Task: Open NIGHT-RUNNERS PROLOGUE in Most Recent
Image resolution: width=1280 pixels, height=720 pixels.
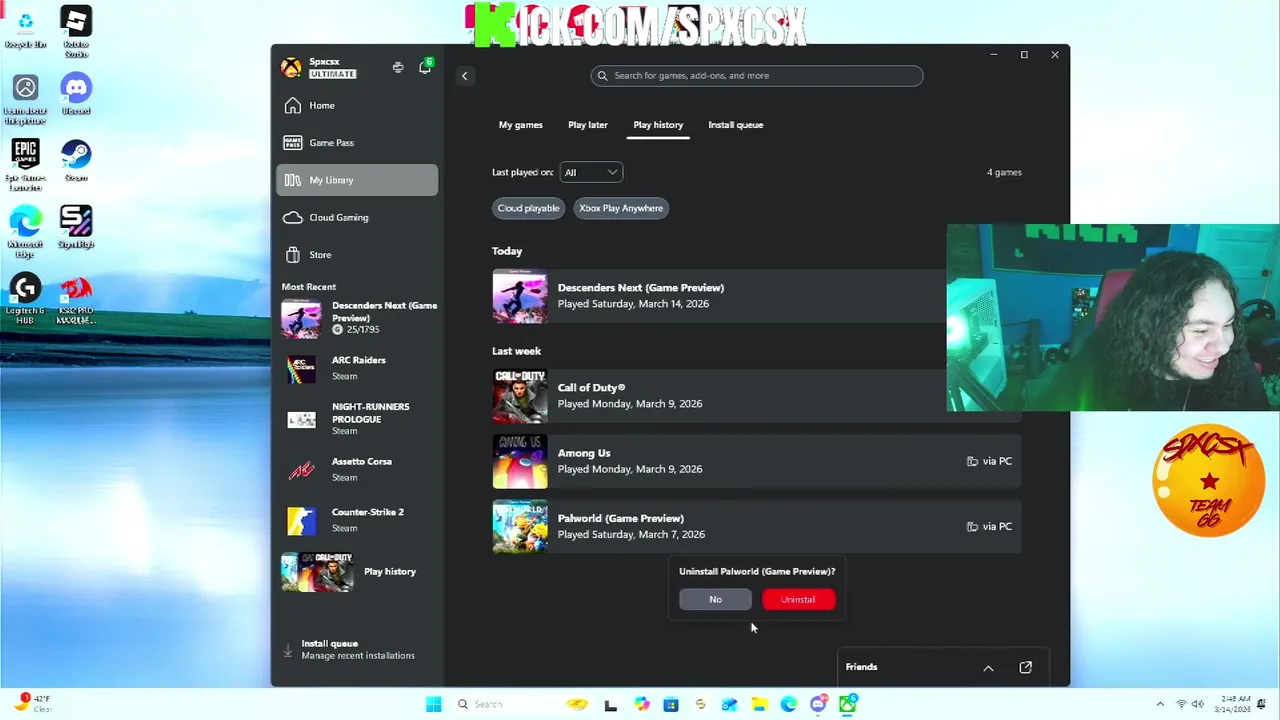Action: click(x=359, y=419)
